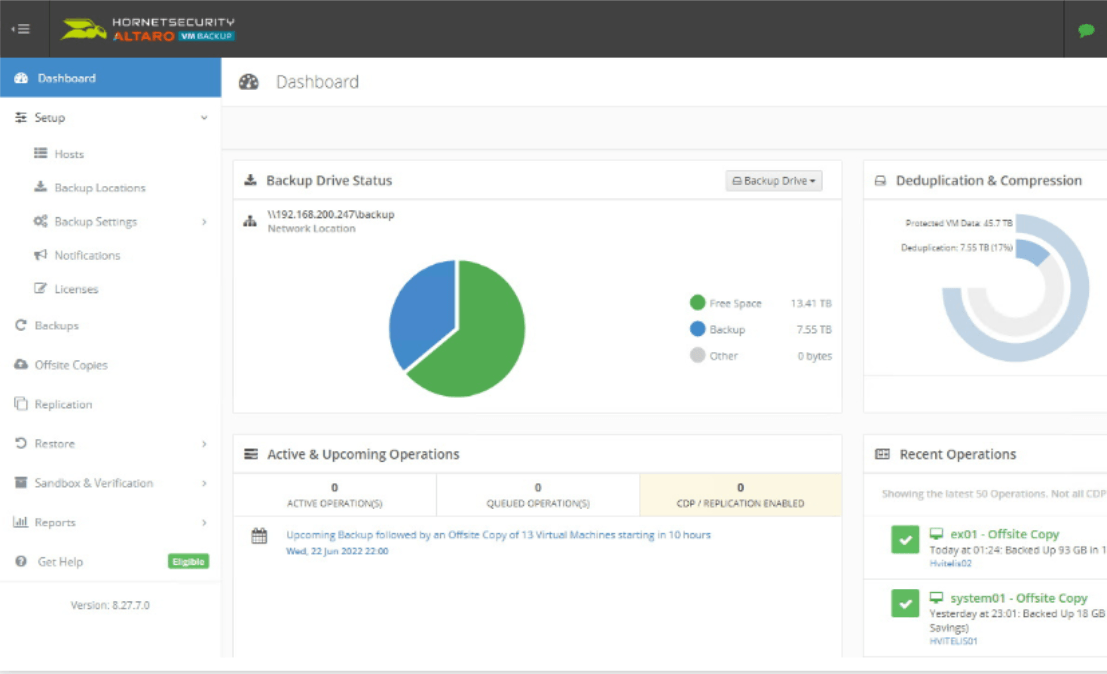Click the Backup Settings gears icon
This screenshot has width=1107, height=674.
(x=40, y=221)
